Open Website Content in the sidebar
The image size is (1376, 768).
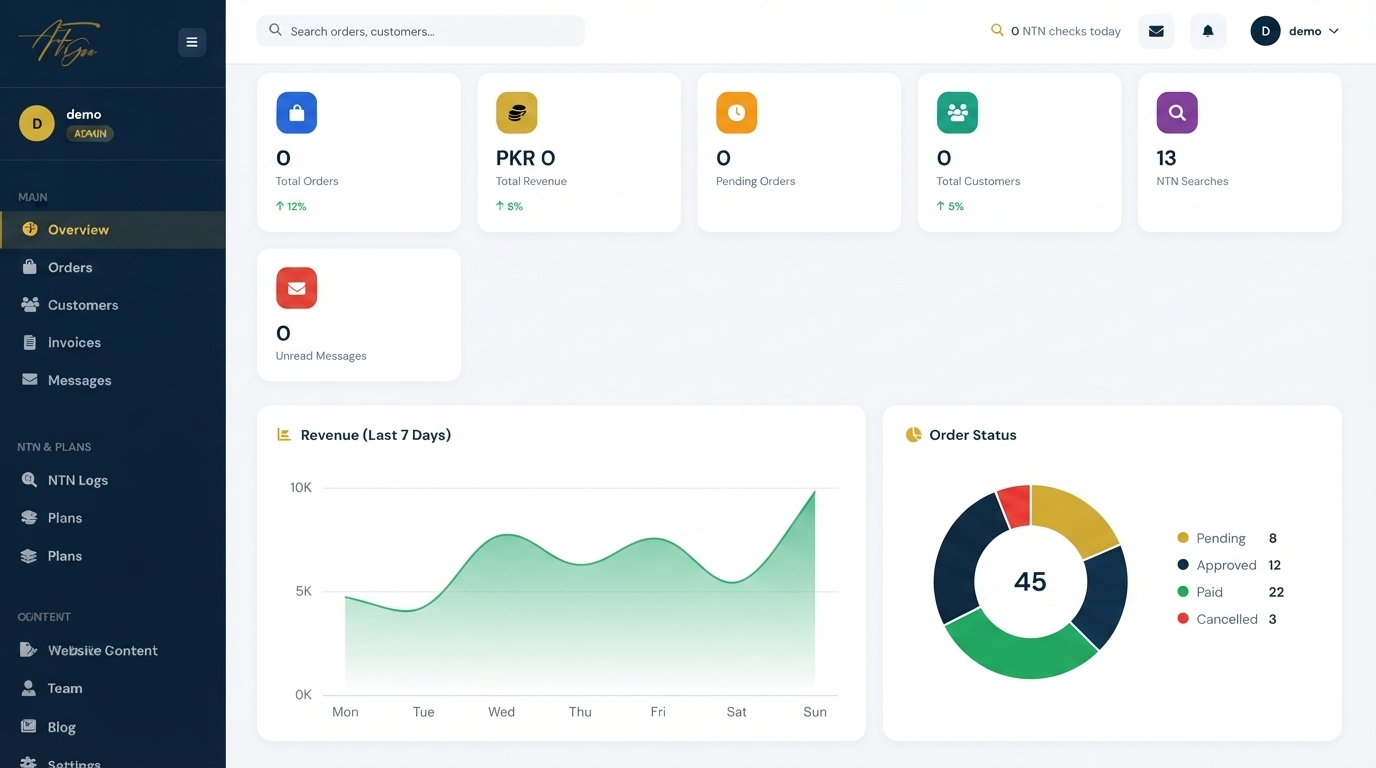(x=113, y=651)
